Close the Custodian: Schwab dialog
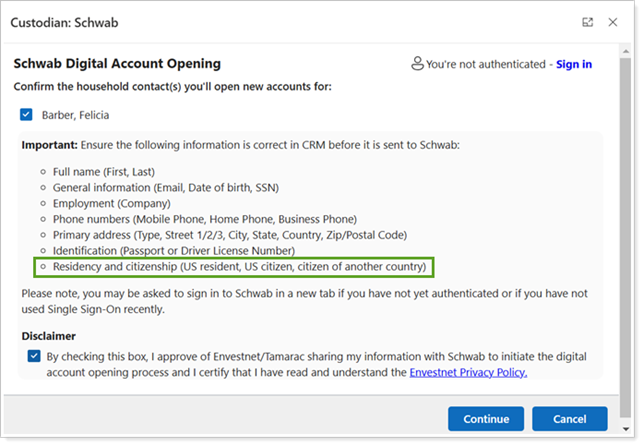This screenshot has width=643, height=446. 613,22
